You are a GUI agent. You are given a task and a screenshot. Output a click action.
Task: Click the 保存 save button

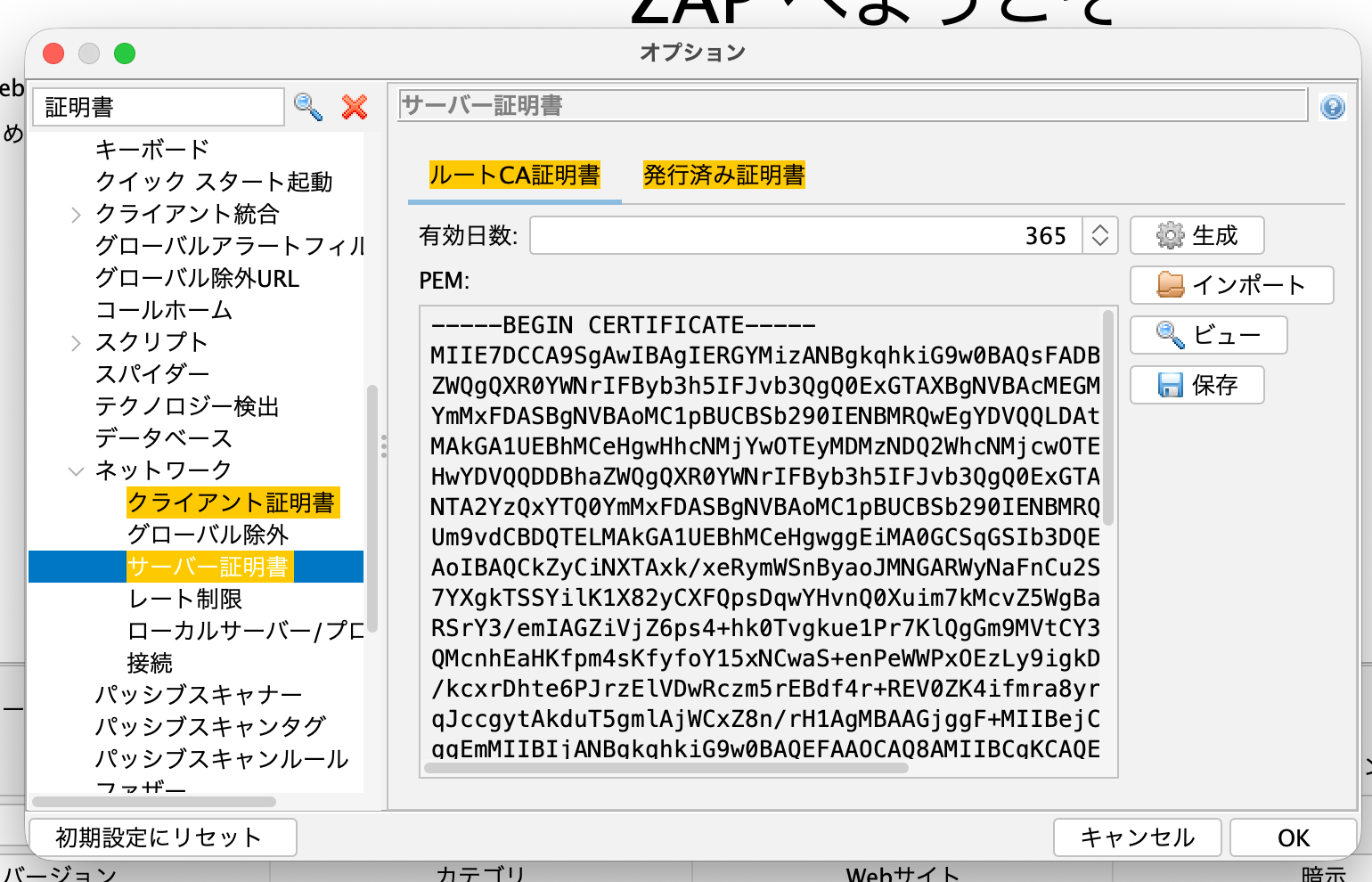(1196, 385)
